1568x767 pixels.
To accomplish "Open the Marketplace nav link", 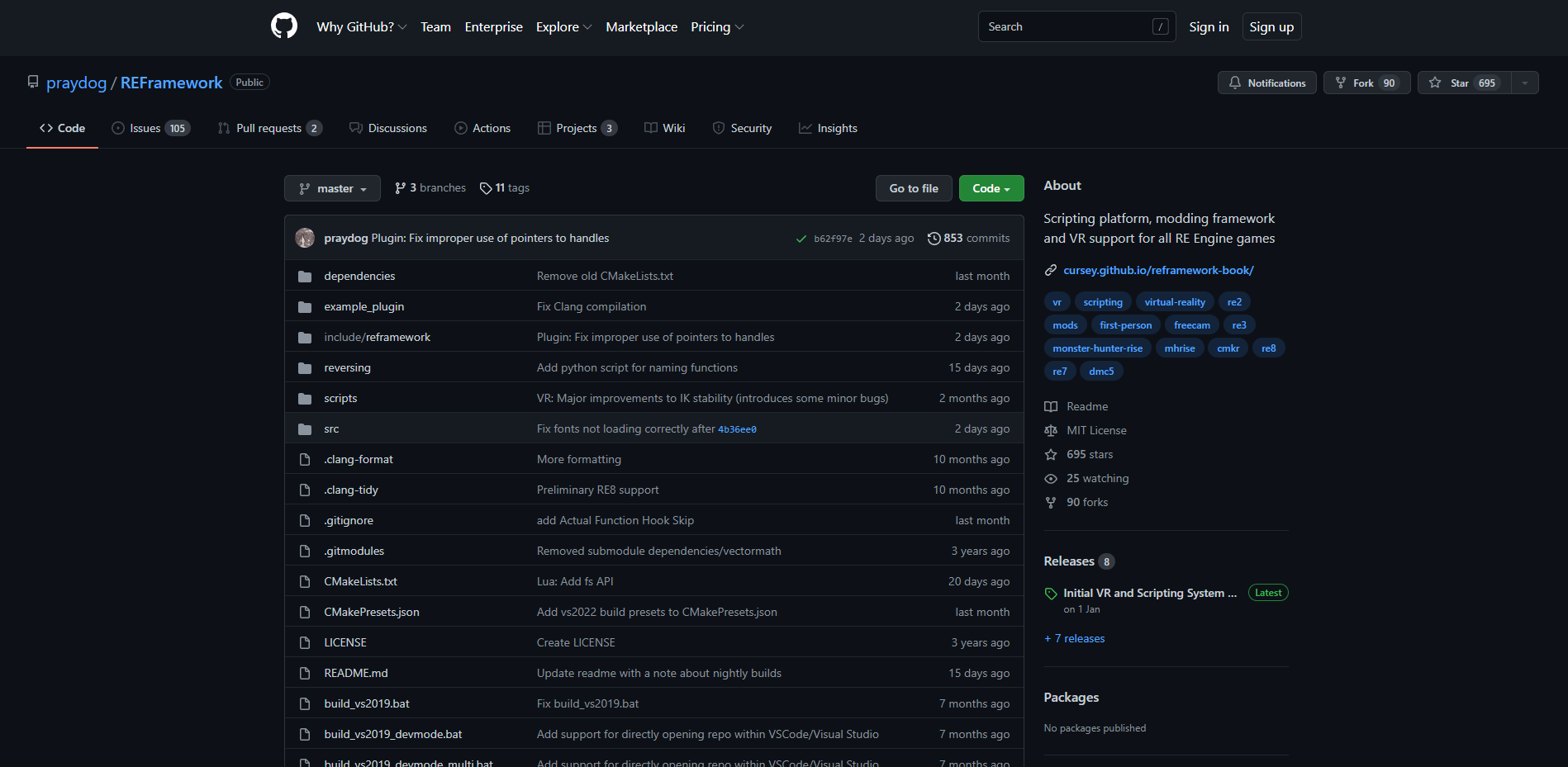I will pos(642,26).
